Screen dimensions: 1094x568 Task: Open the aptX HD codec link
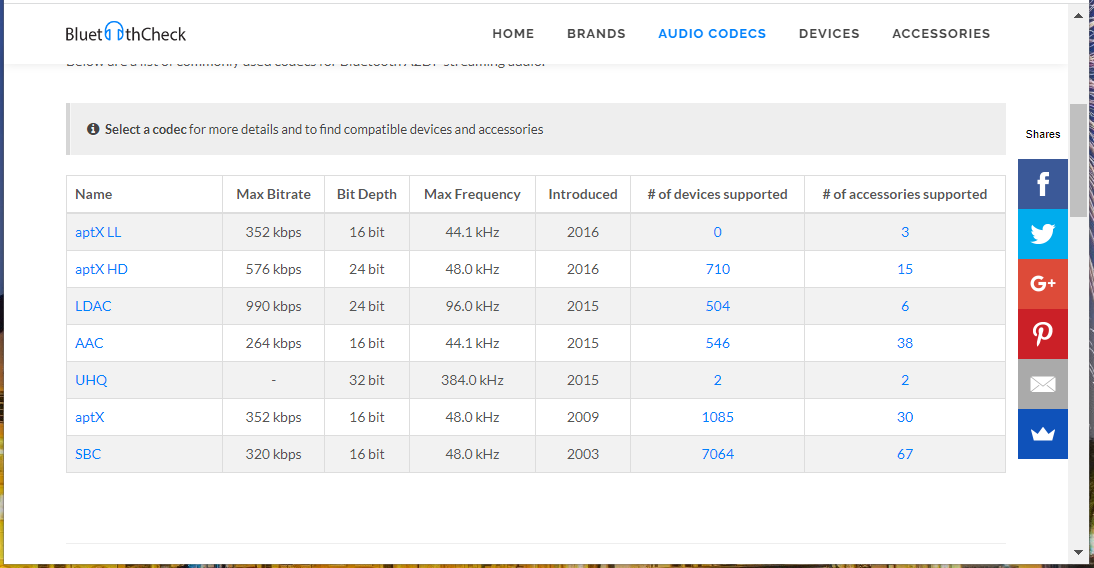(101, 269)
